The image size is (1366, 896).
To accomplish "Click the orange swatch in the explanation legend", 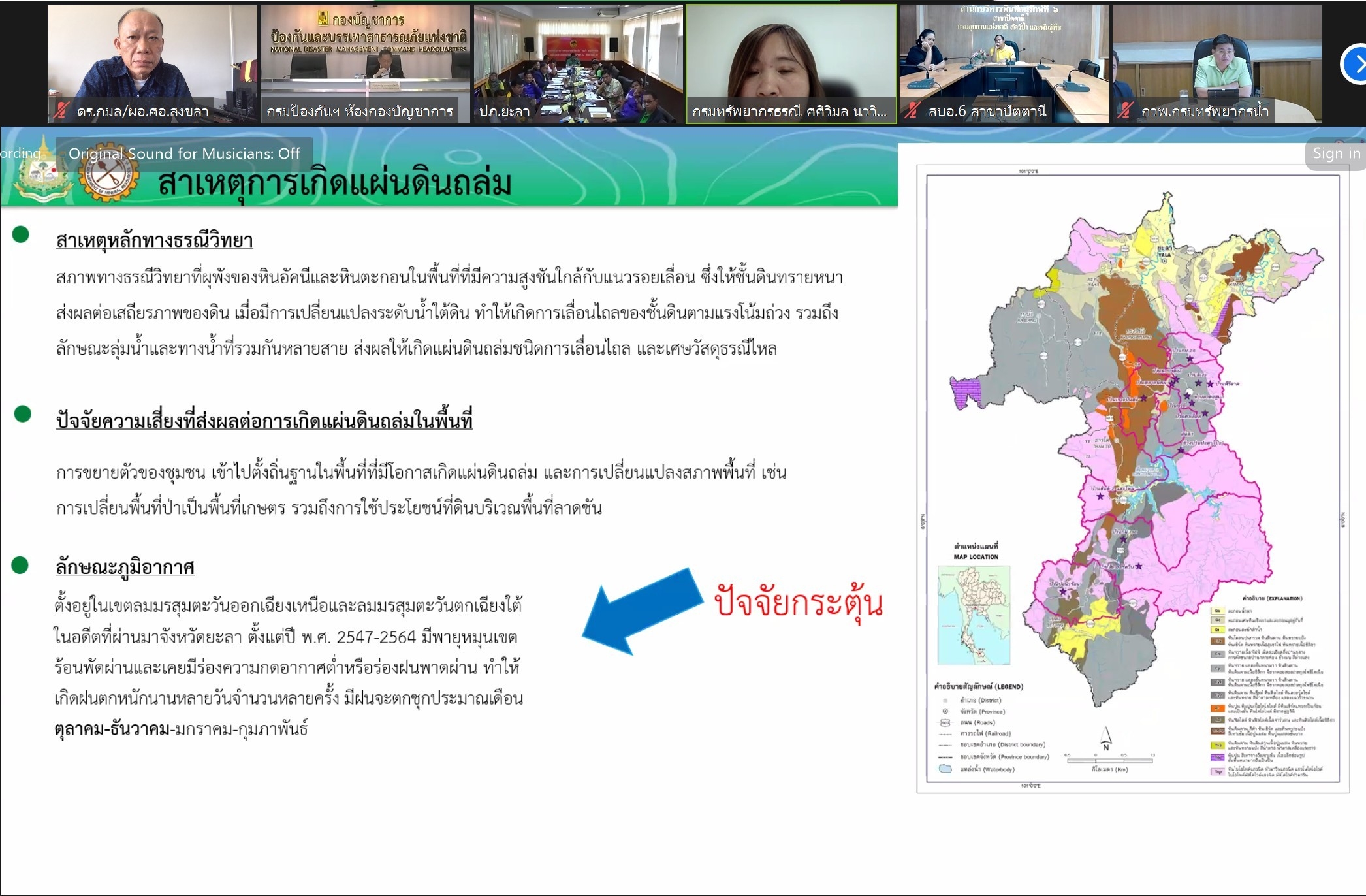I will (x=1217, y=707).
